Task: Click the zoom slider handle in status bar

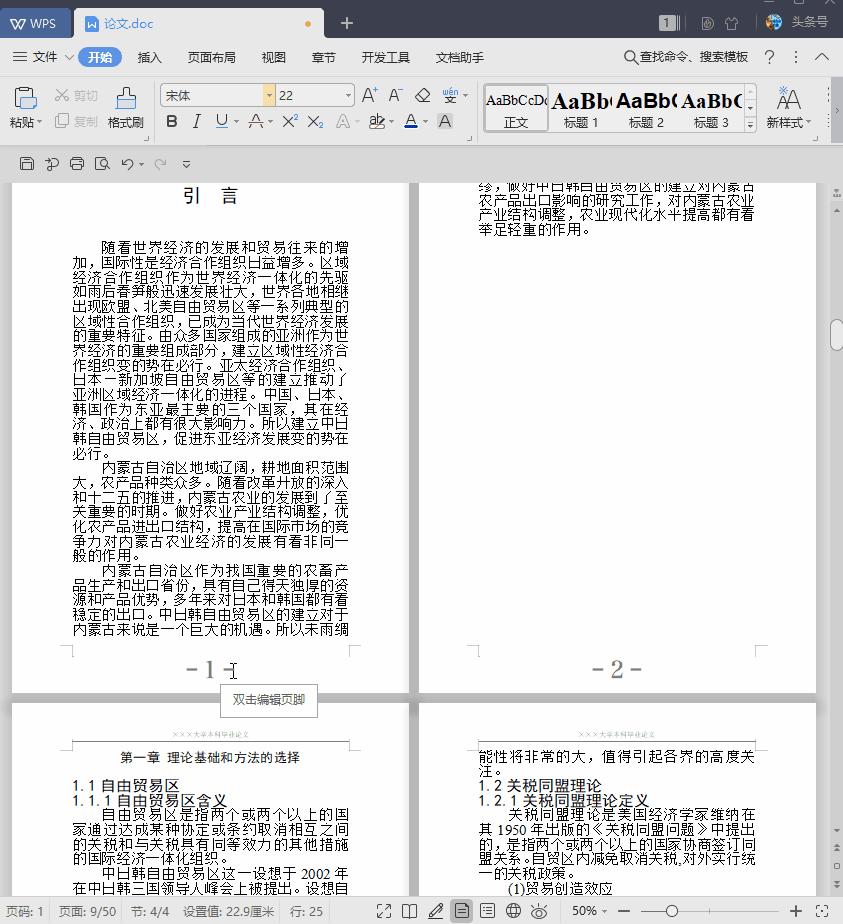Action: click(672, 911)
